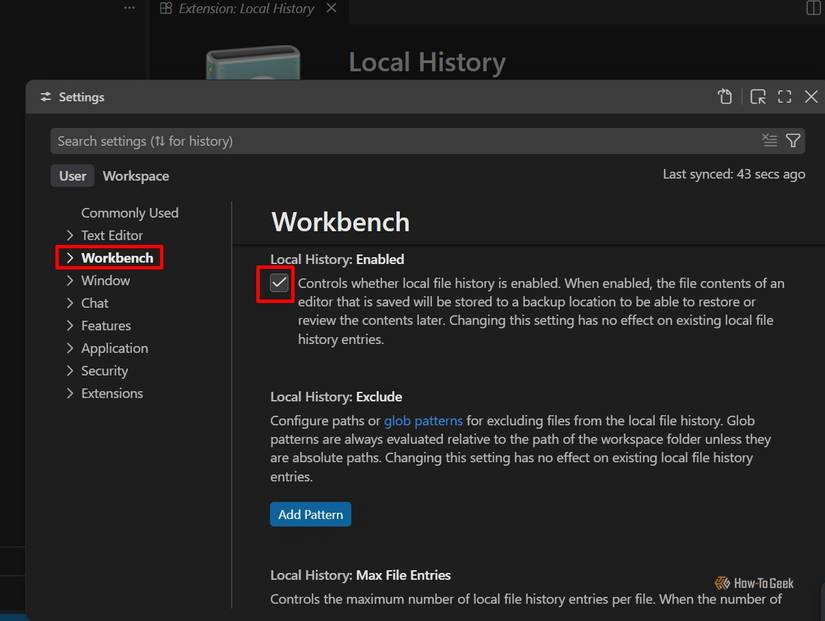The width and height of the screenshot is (825, 621).
Task: Select the Features tree label
Action: [106, 326]
